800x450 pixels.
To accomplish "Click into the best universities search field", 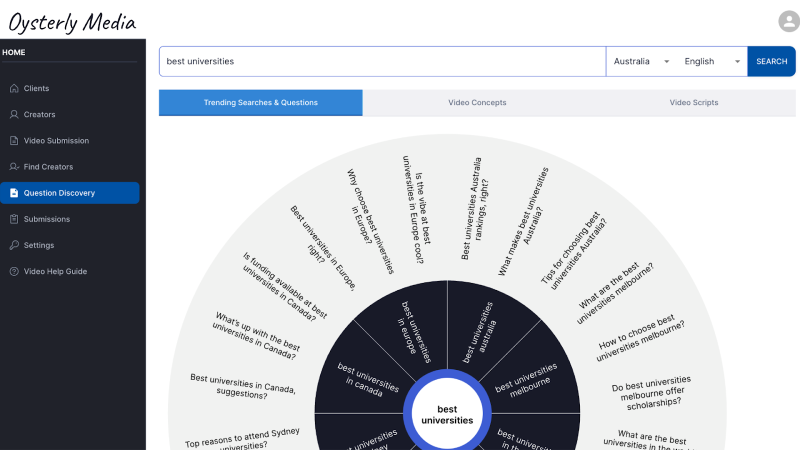I will (382, 61).
